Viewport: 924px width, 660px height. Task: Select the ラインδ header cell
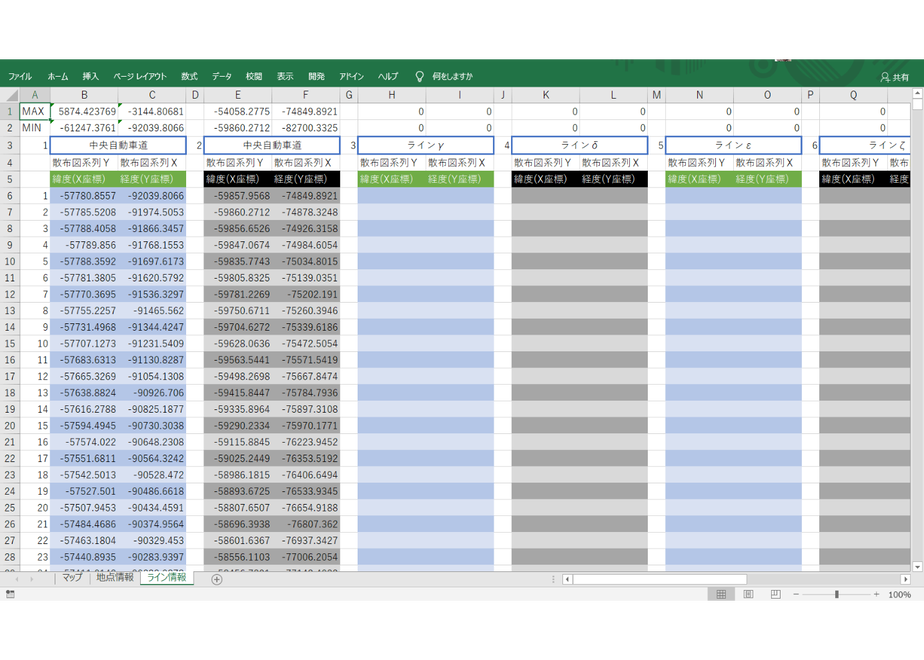580,145
